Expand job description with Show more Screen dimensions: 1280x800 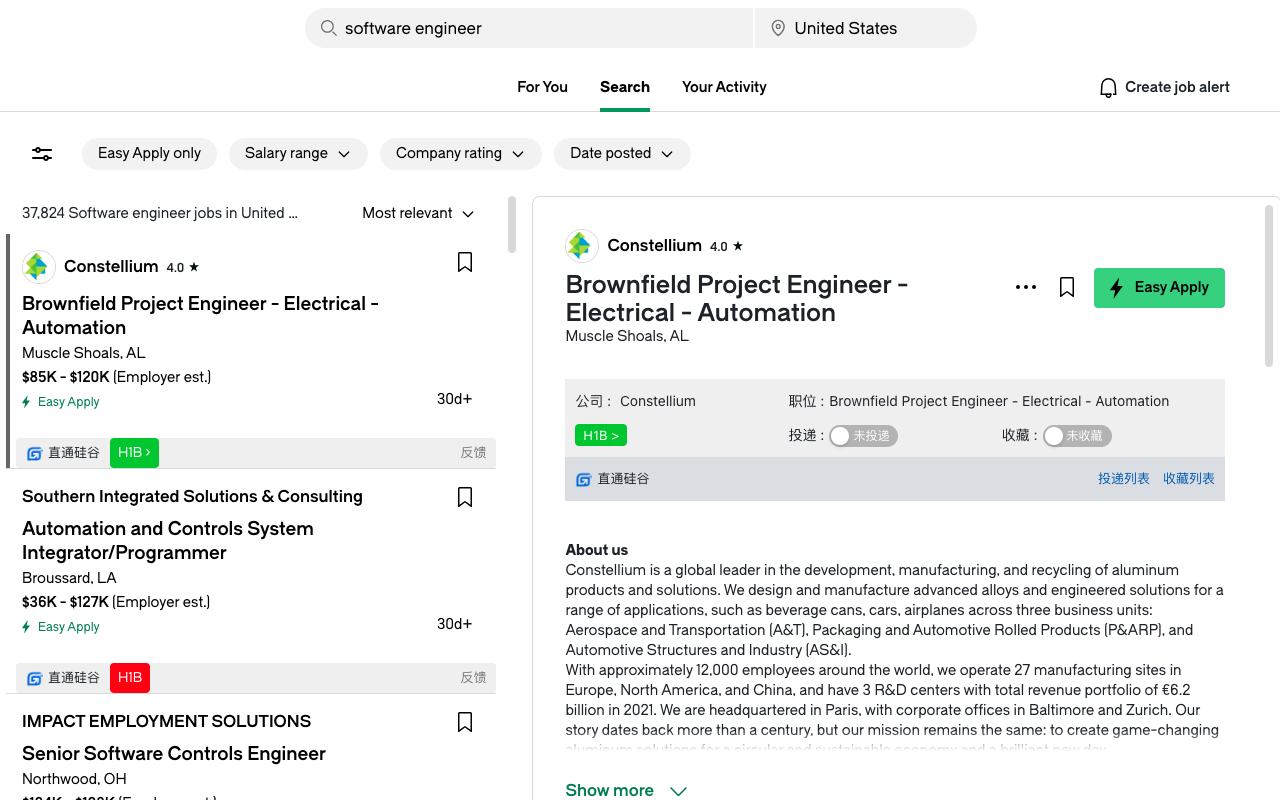tap(626, 790)
